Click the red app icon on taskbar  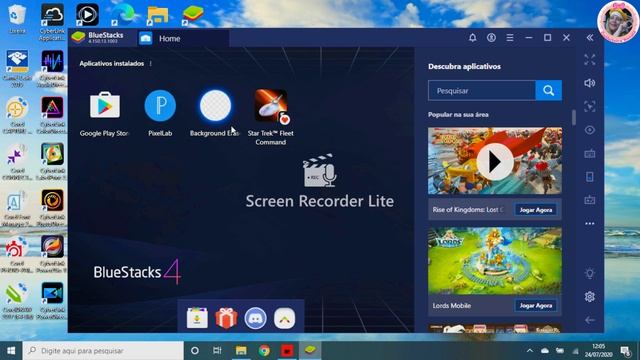pos(287,351)
